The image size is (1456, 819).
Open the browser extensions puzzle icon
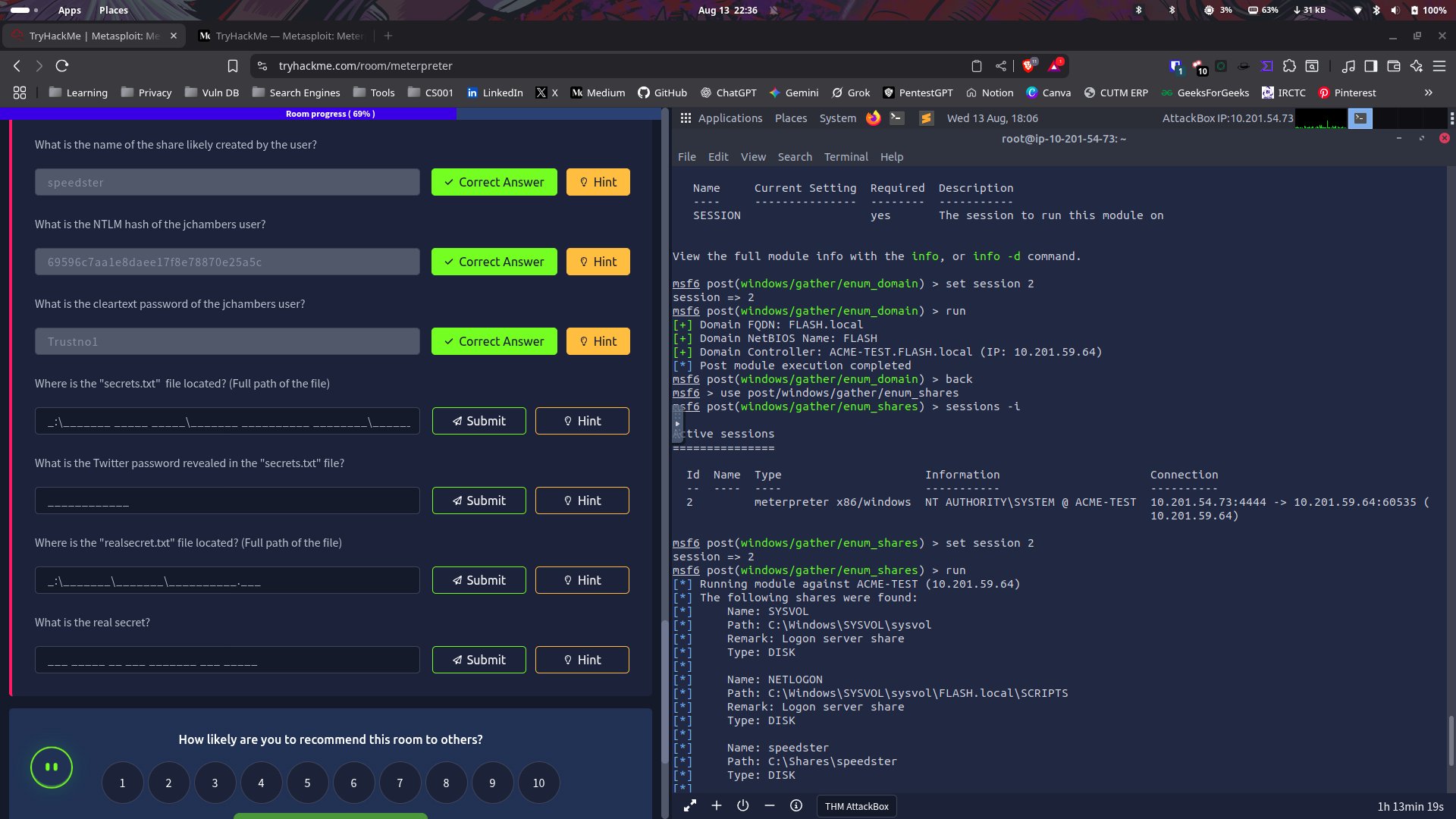[1289, 66]
